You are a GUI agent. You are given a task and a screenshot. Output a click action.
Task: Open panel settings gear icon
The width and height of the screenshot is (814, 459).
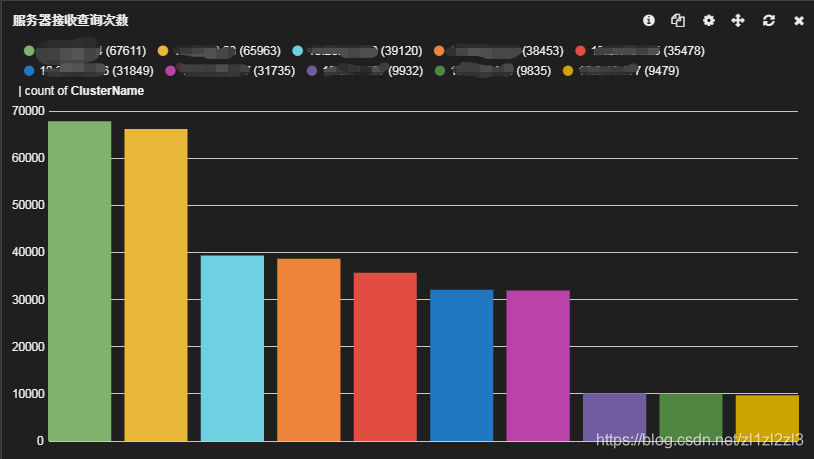[x=709, y=20]
